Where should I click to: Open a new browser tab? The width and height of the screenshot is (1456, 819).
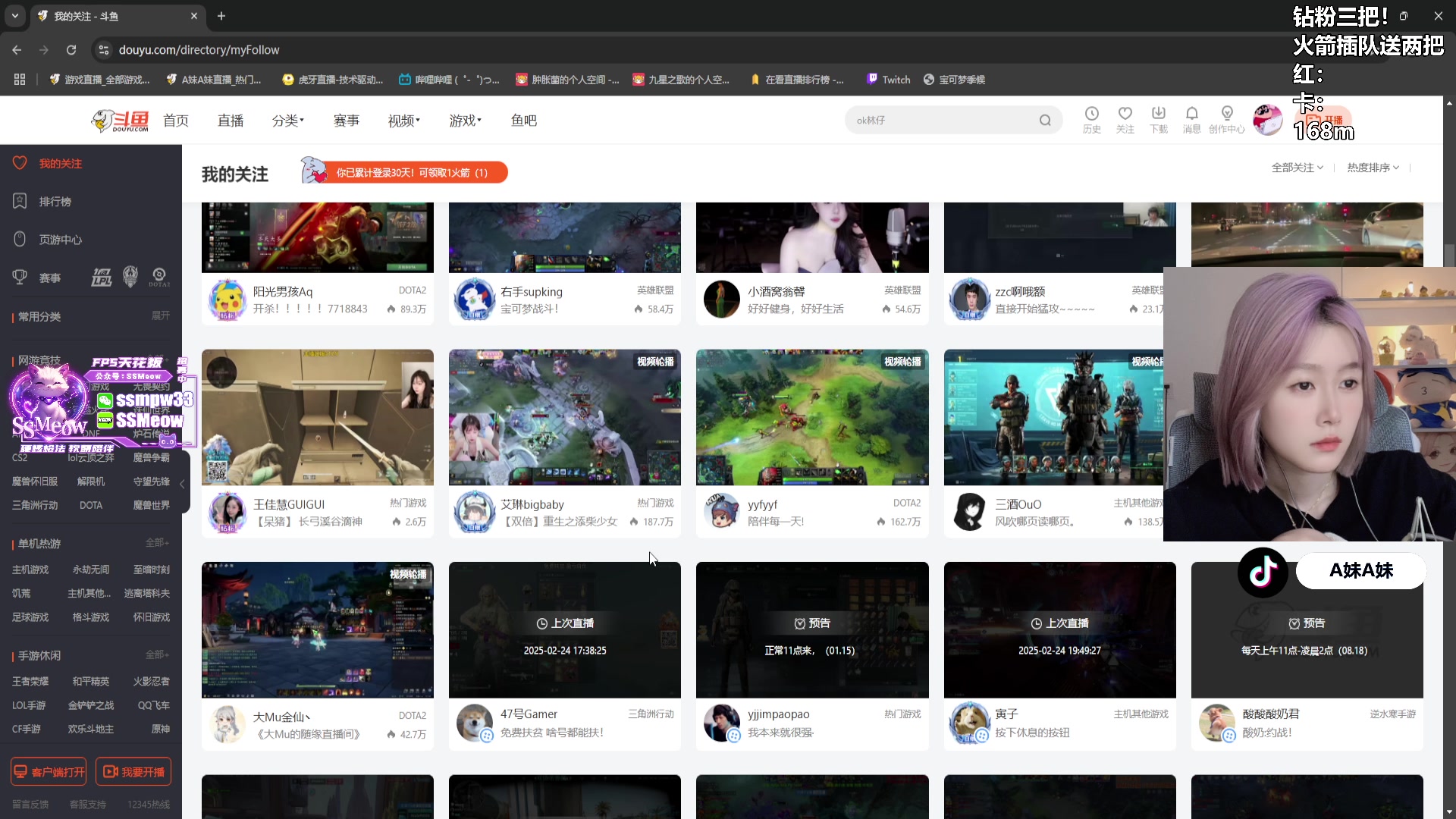click(221, 16)
